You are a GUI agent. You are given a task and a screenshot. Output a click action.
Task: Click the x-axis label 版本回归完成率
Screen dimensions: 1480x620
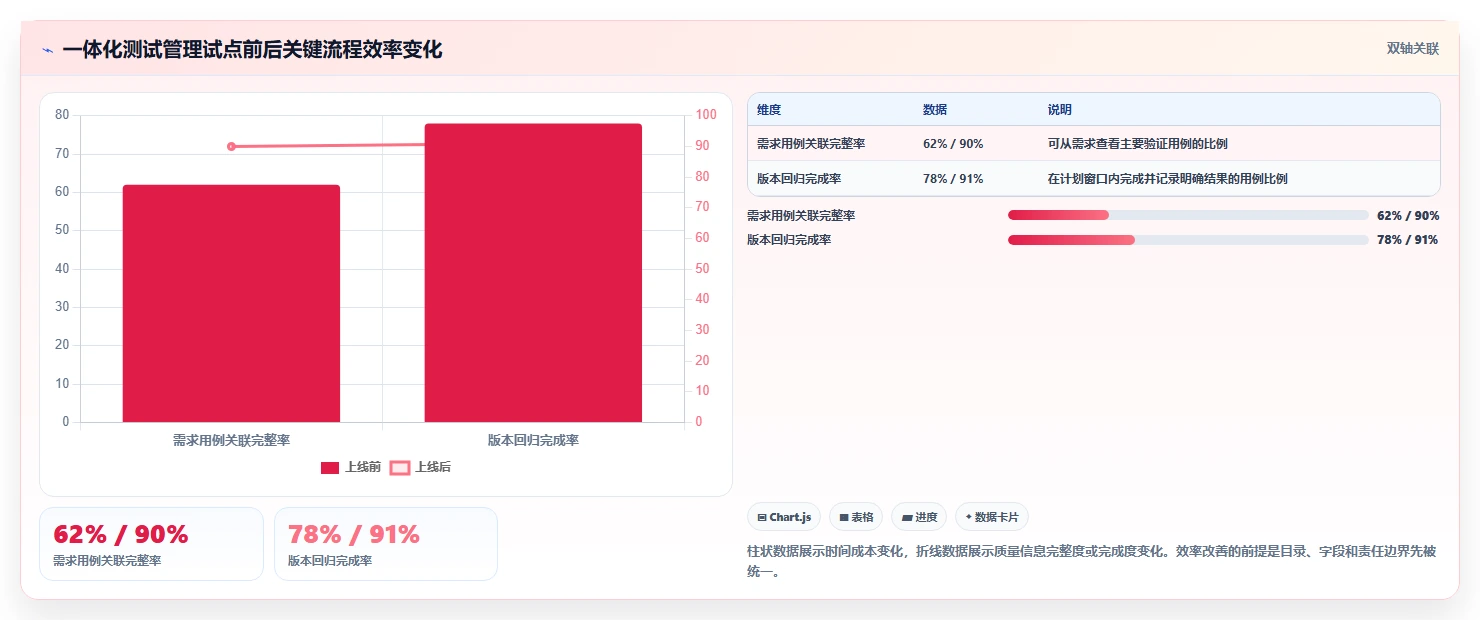click(x=533, y=440)
